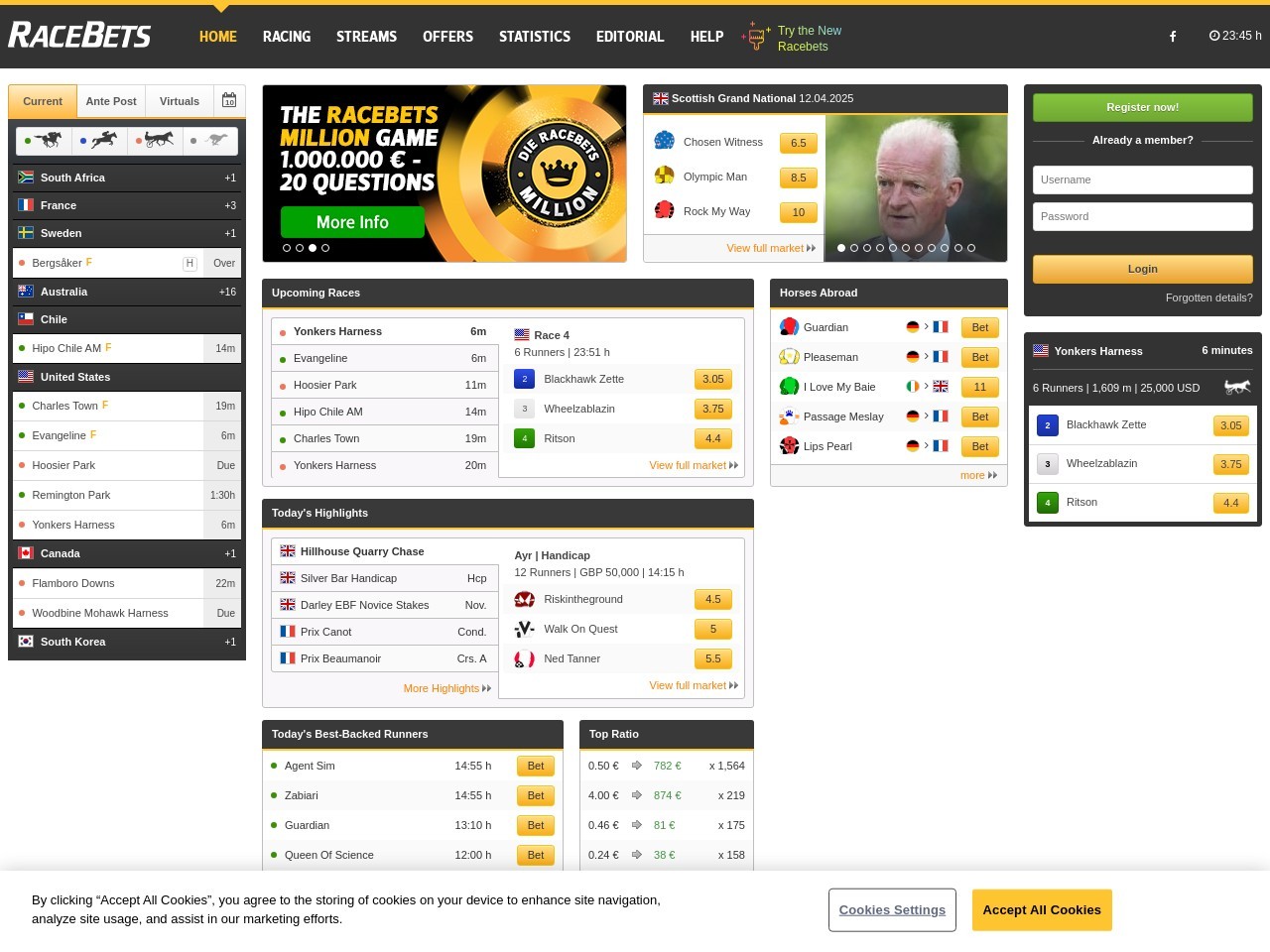Collapse Sweden country group
The height and width of the screenshot is (952, 1270).
(127, 233)
